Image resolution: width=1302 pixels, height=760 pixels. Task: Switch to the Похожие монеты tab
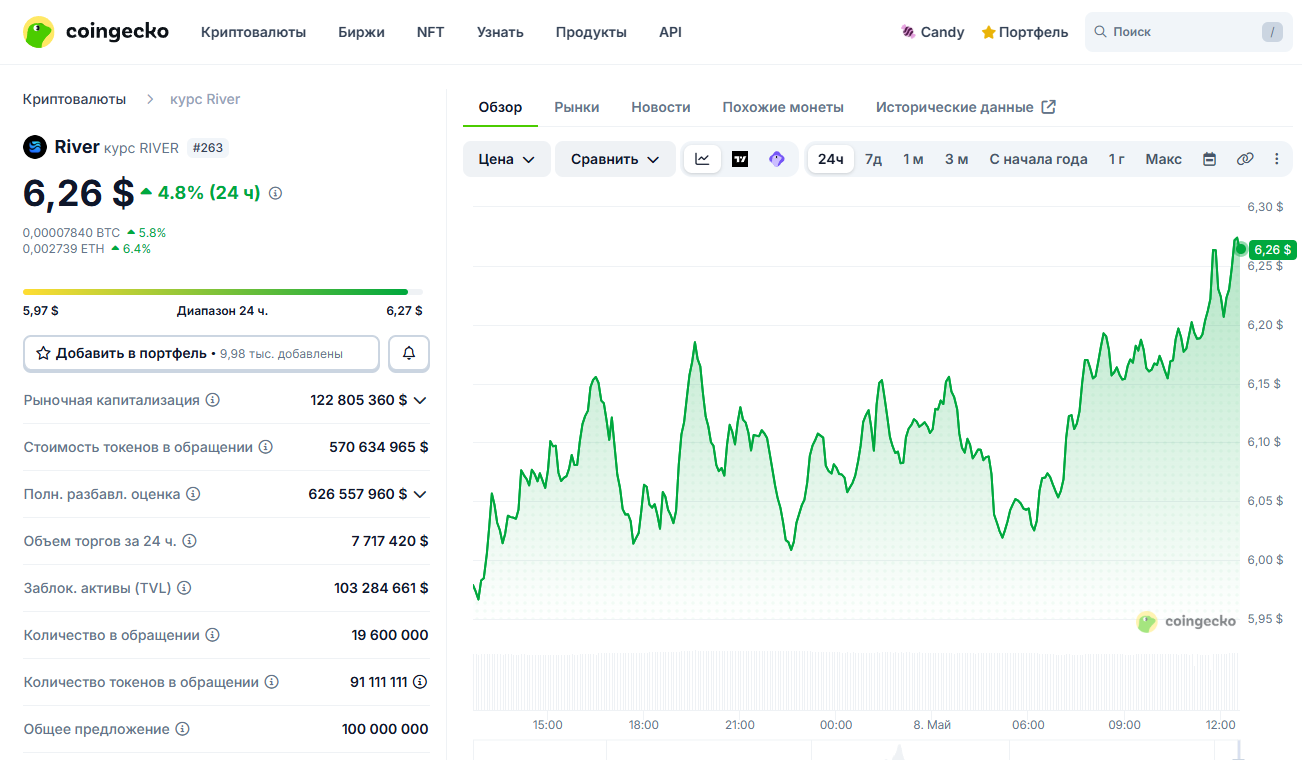(783, 107)
